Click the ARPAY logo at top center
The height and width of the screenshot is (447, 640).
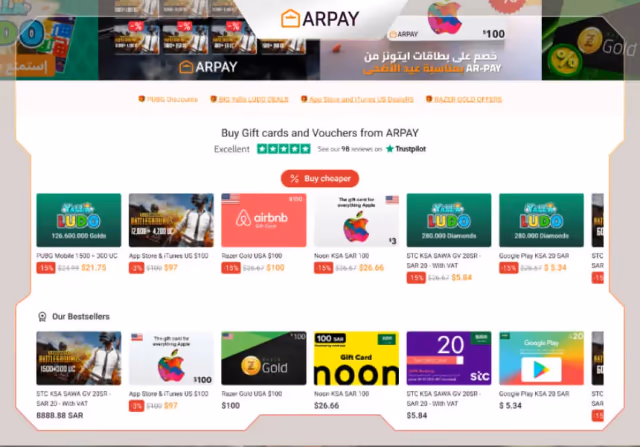pos(320,19)
